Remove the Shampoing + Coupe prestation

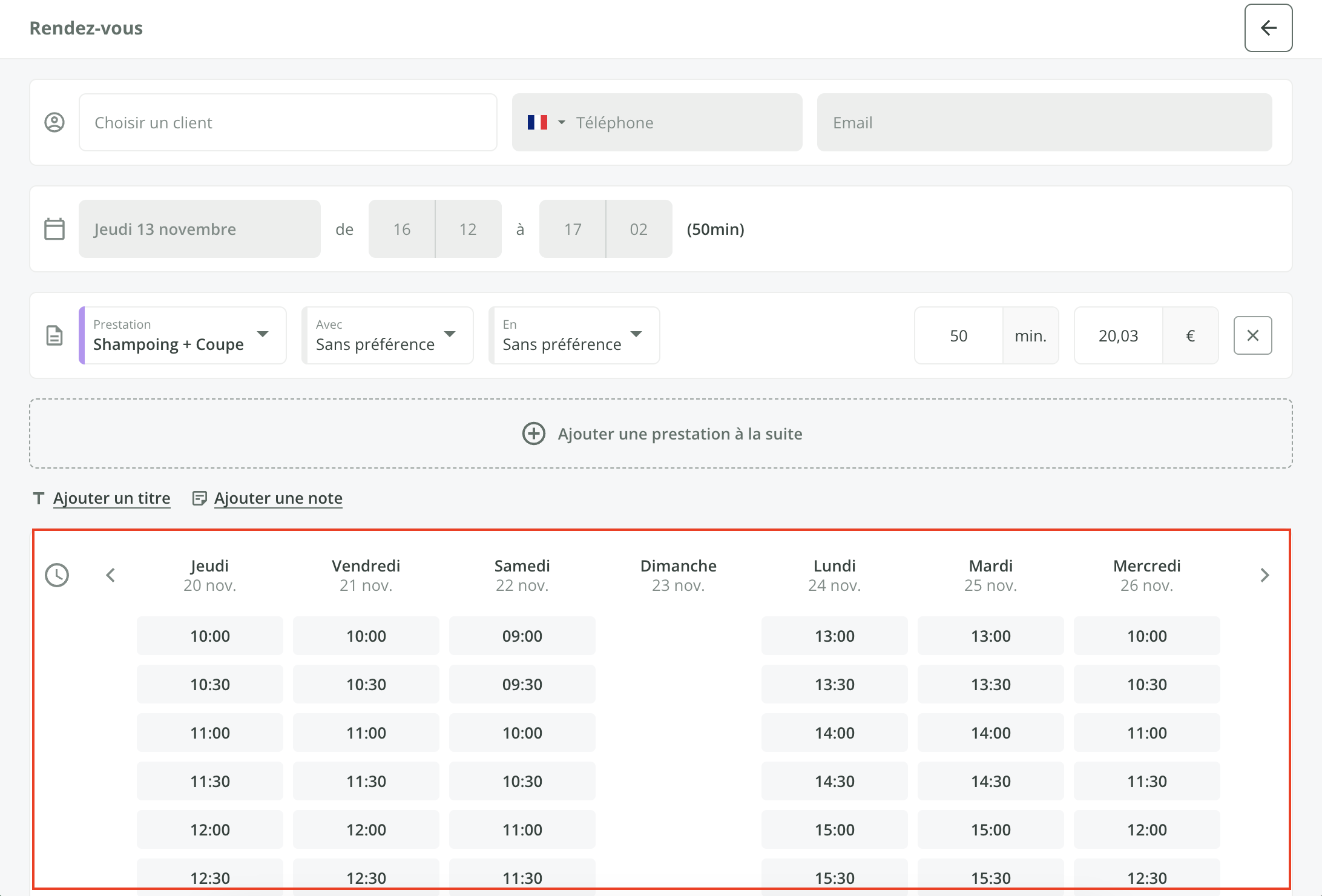[1252, 335]
